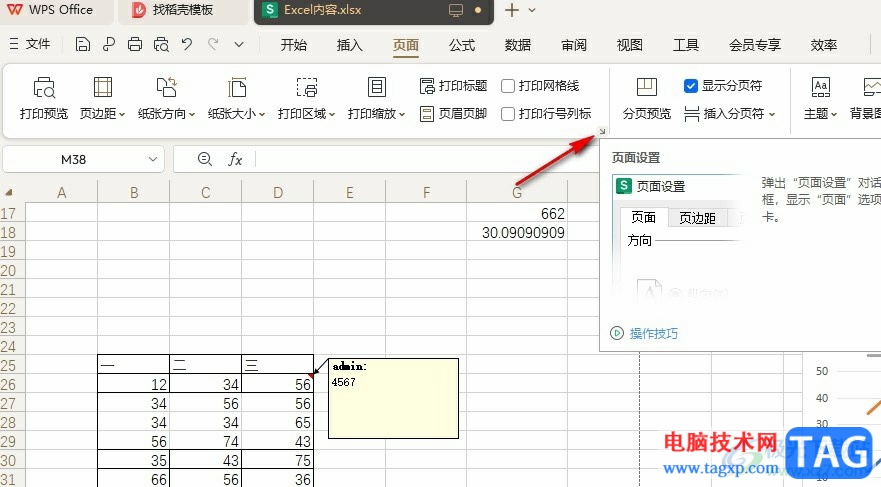The width and height of the screenshot is (881, 487).
Task: Expand the quick access toolbar dropdown
Action: (239, 44)
